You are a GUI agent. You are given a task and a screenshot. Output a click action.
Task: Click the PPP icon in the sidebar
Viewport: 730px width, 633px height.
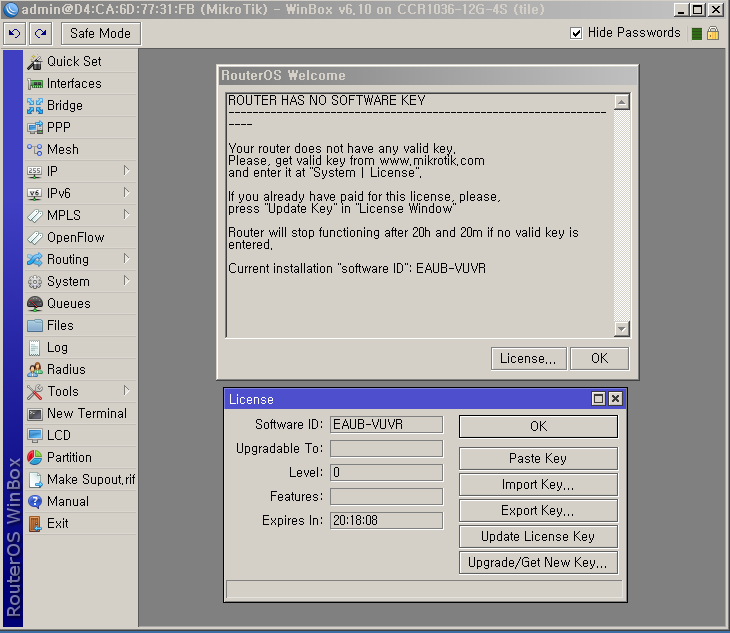34,128
